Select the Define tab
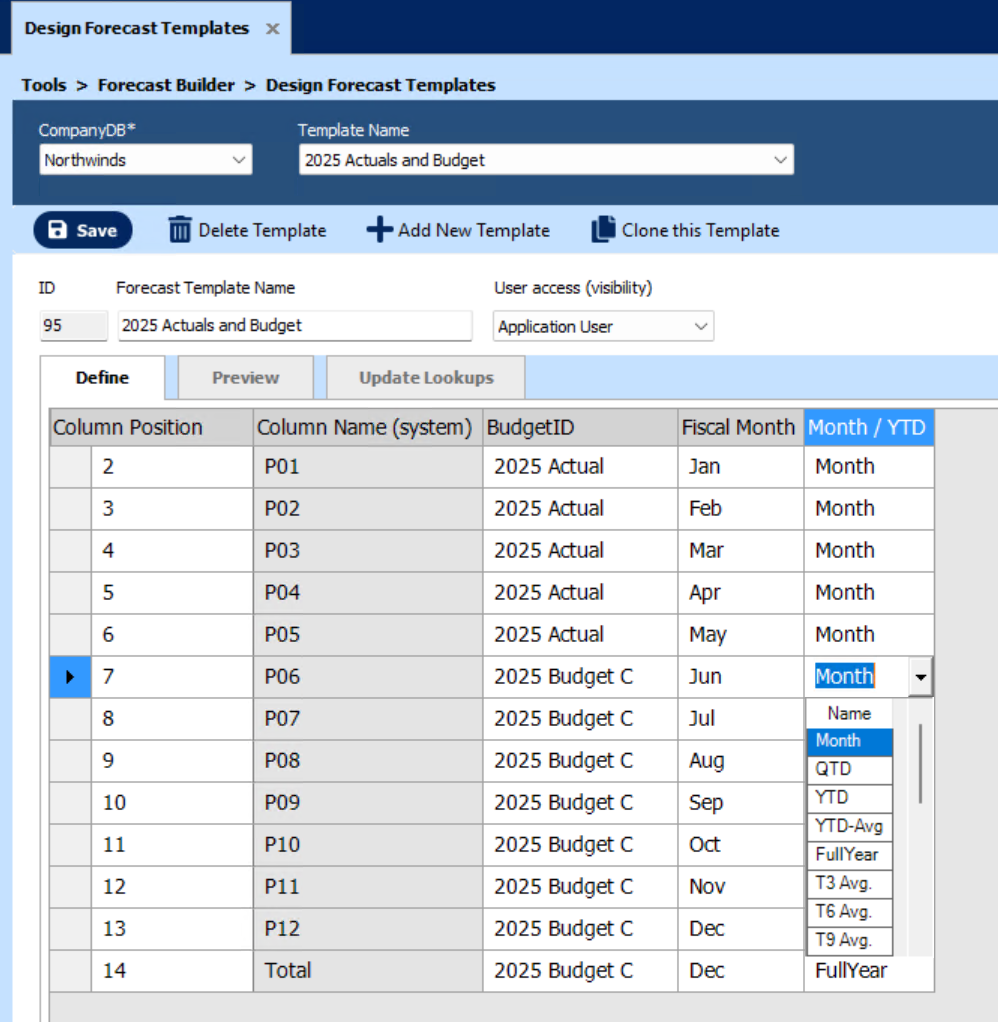Image resolution: width=998 pixels, height=1022 pixels. point(102,378)
